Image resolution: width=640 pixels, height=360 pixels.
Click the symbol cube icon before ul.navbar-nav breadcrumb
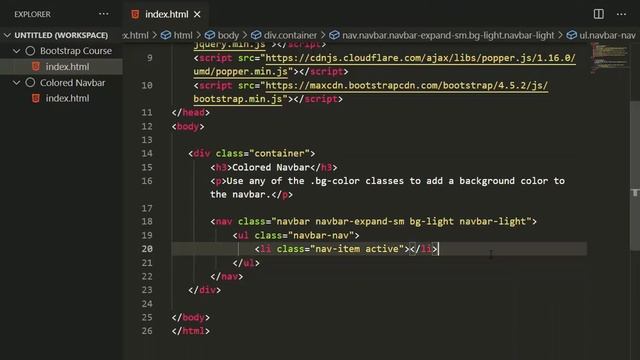tap(571, 36)
